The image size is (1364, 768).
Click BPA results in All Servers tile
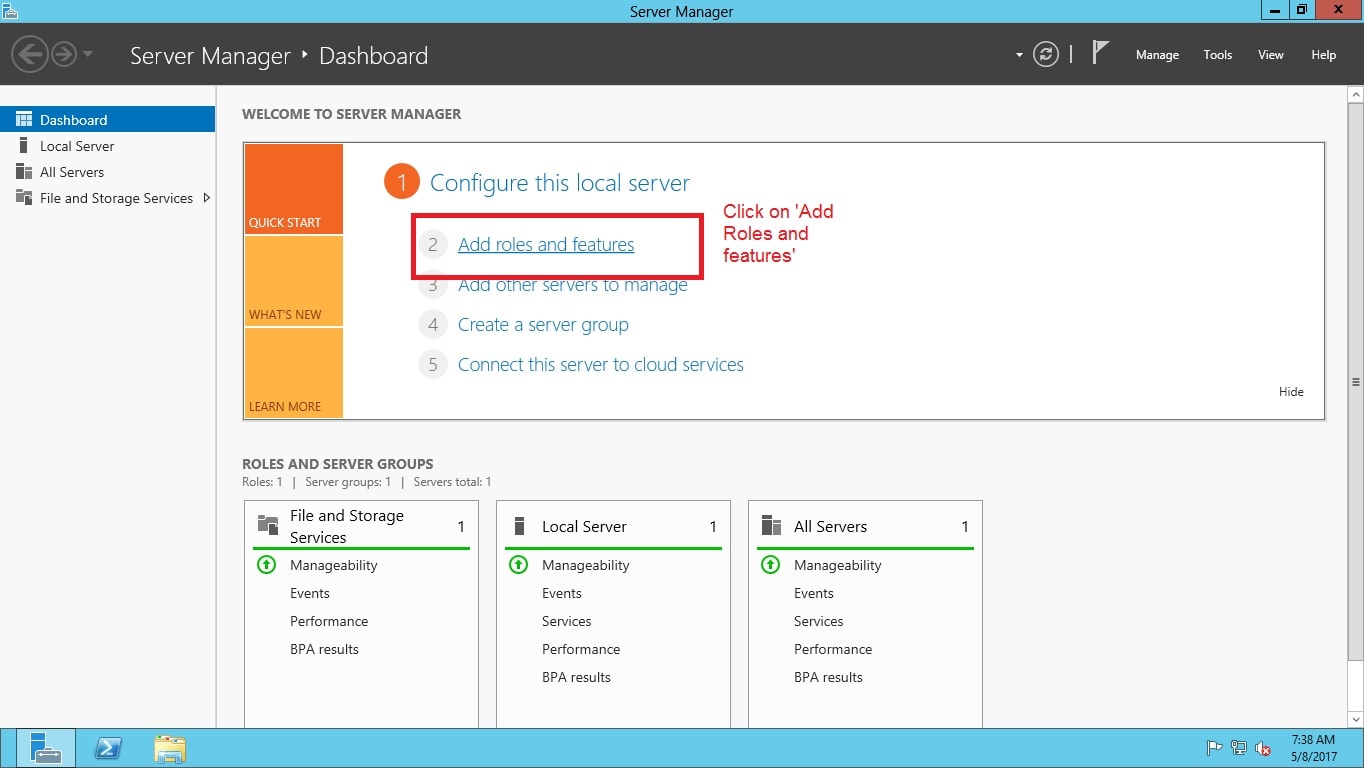click(828, 677)
